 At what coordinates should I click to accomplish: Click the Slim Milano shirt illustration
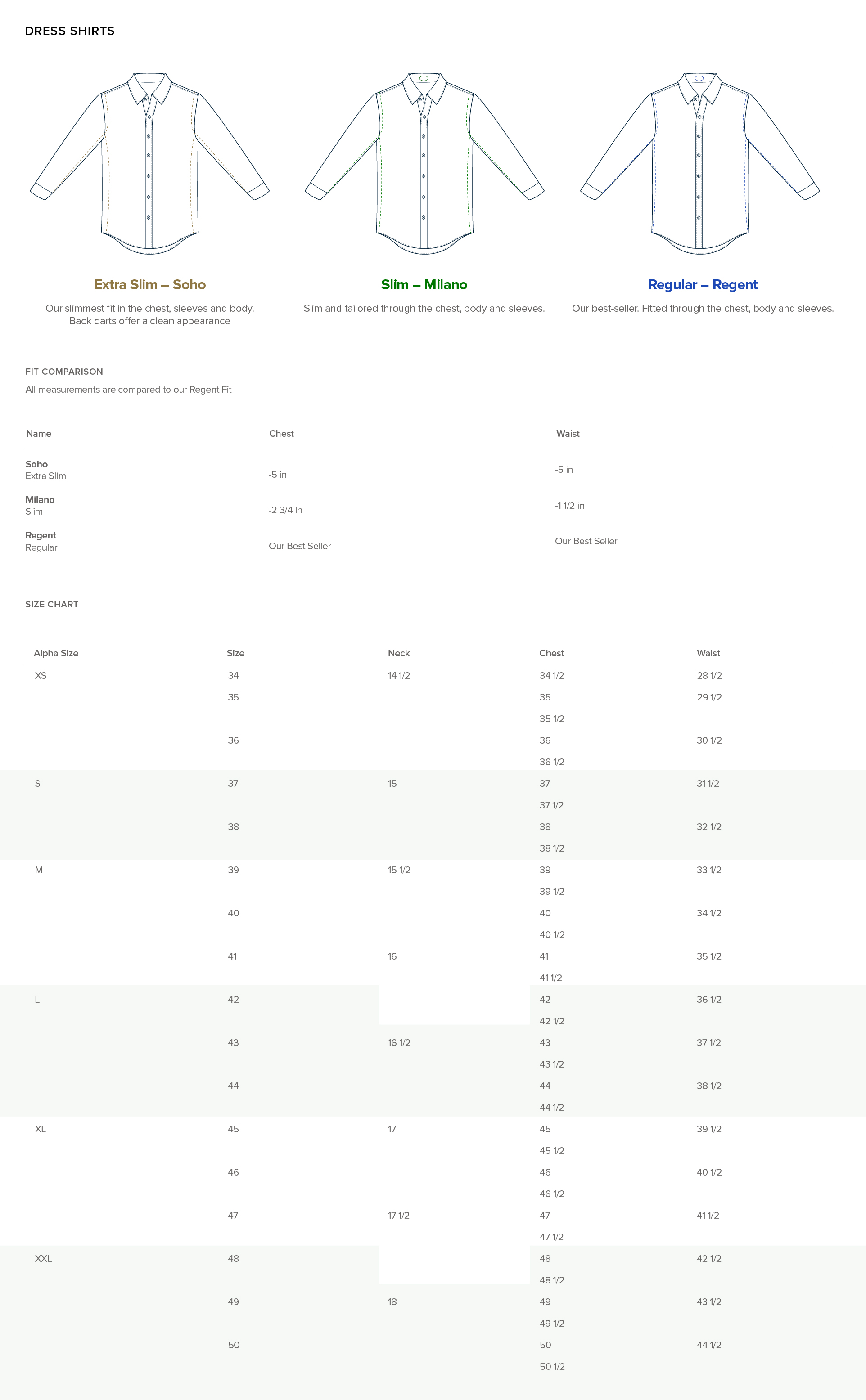point(424,163)
